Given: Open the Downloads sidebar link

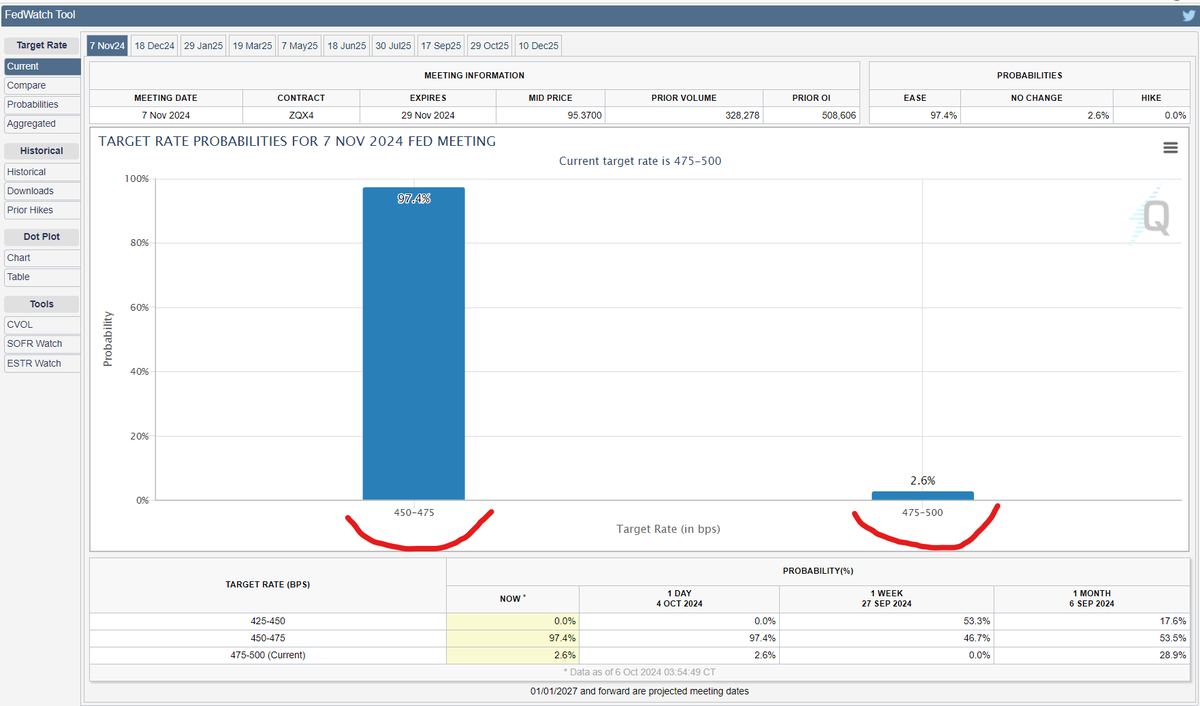Looking at the screenshot, I should pos(42,191).
